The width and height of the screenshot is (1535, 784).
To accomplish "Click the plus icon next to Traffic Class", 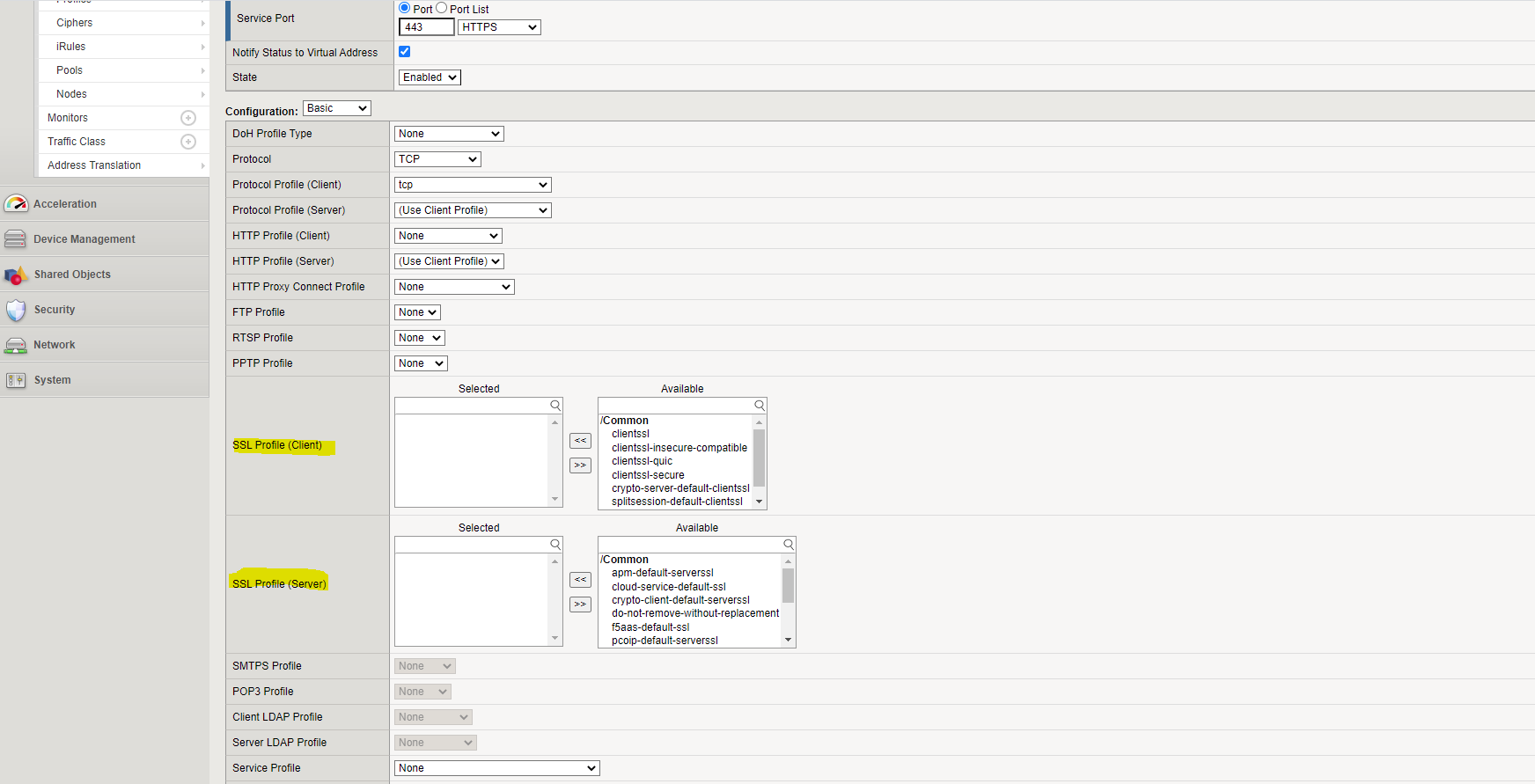I will click(x=187, y=142).
